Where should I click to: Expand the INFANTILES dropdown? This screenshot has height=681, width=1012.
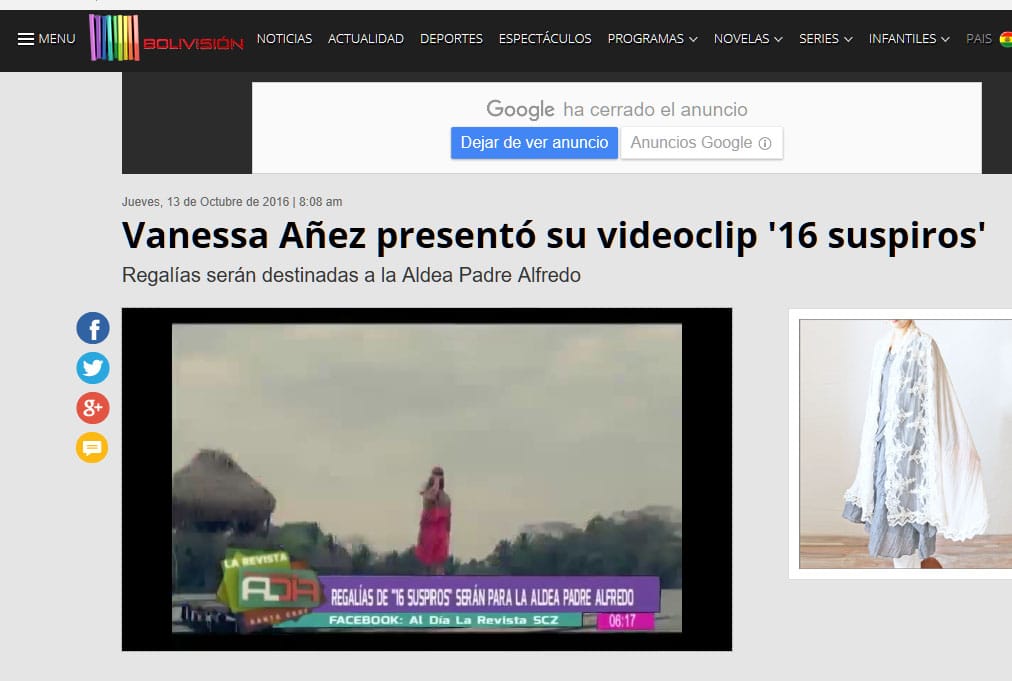[909, 39]
